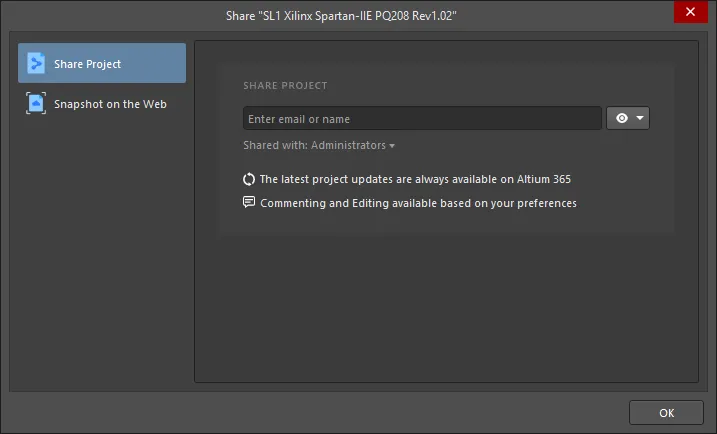Click the Share dialog title text

(341, 16)
